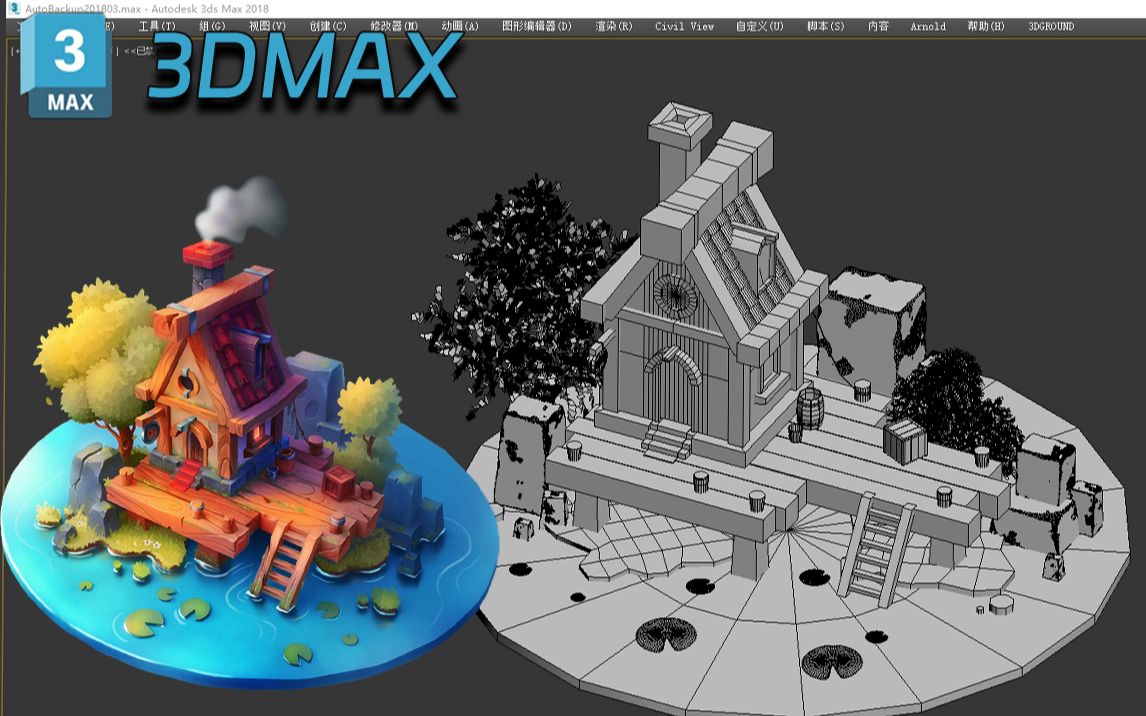This screenshot has height=716, width=1146.
Task: Open the 3DGROUND menu
Action: click(x=1051, y=26)
